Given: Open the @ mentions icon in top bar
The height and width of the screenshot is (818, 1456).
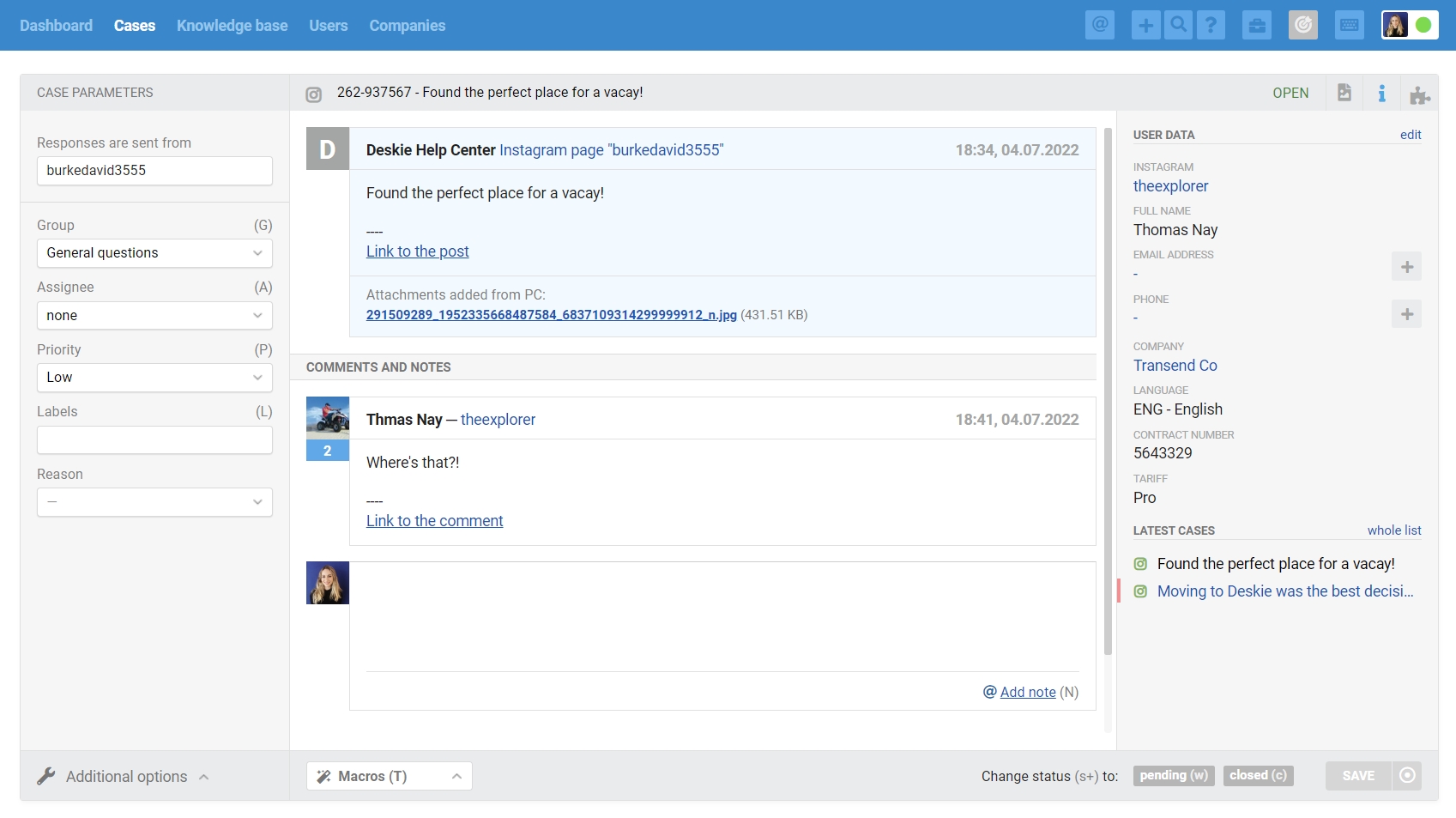Looking at the screenshot, I should tap(1100, 25).
